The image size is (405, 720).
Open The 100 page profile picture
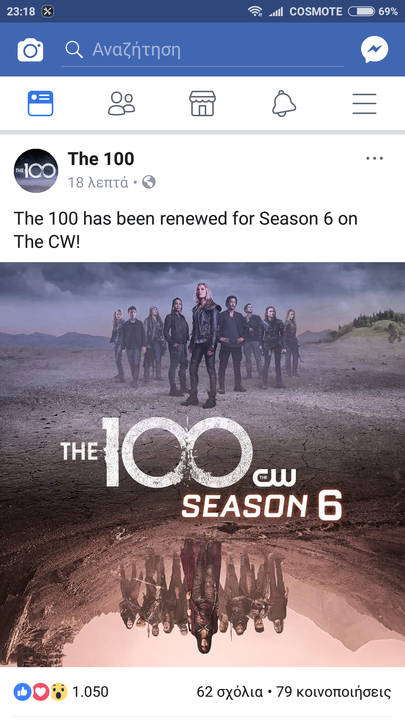(36, 170)
